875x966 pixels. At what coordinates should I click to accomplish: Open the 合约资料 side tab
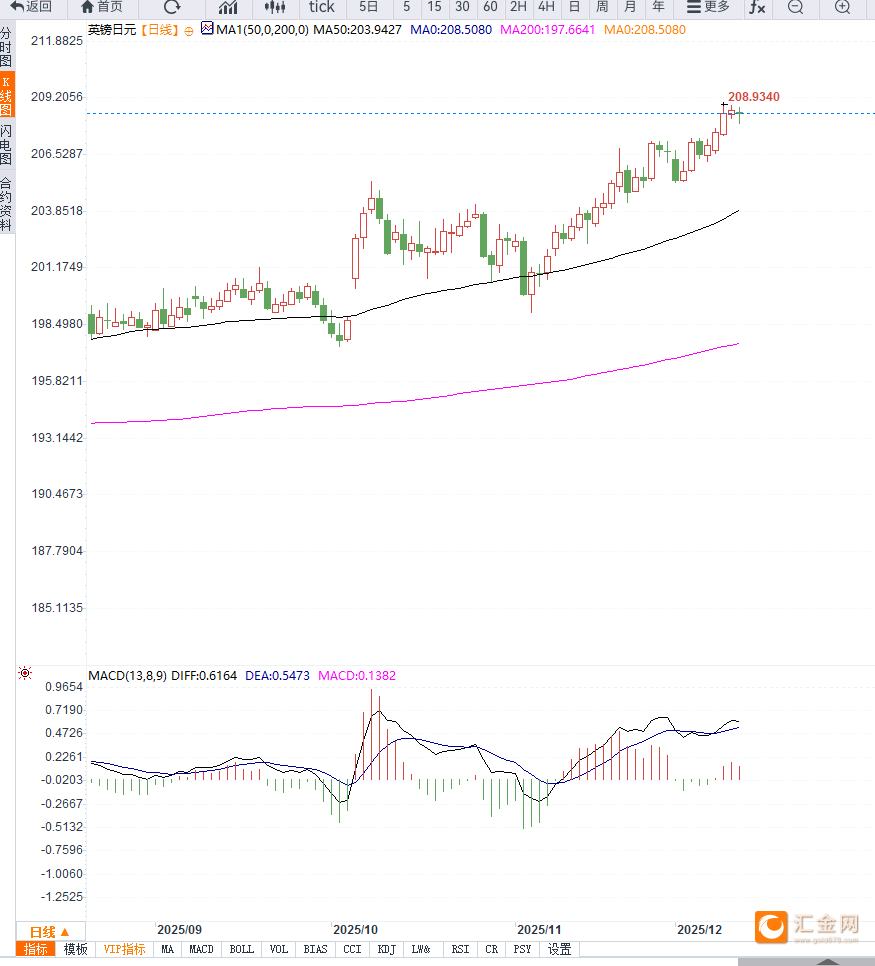click(6, 204)
